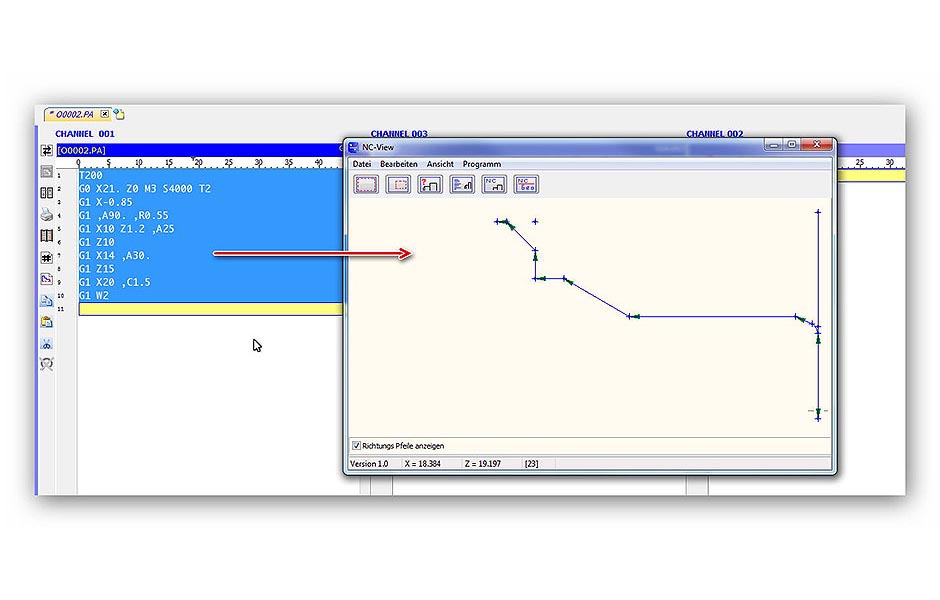Click the second NC-View toolbar dotted-frame icon
Image resolution: width=940 pixels, height=600 pixels.
point(398,184)
